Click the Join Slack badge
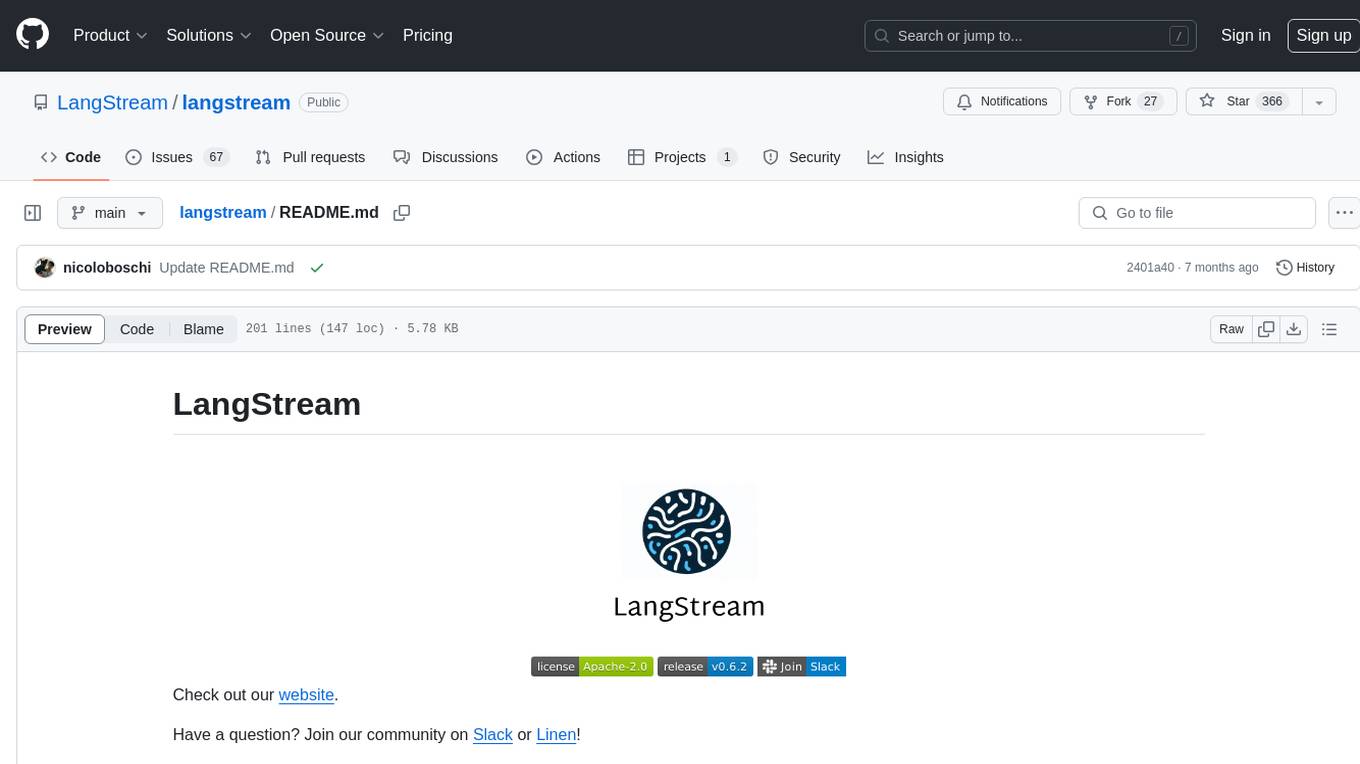 801,667
